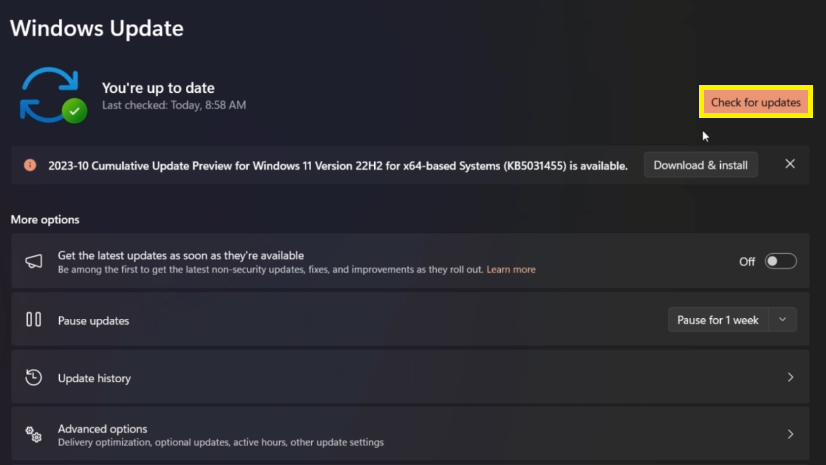Viewport: 826px width, 465px height.
Task: Click the chevron arrow in Advanced options row
Action: click(790, 435)
